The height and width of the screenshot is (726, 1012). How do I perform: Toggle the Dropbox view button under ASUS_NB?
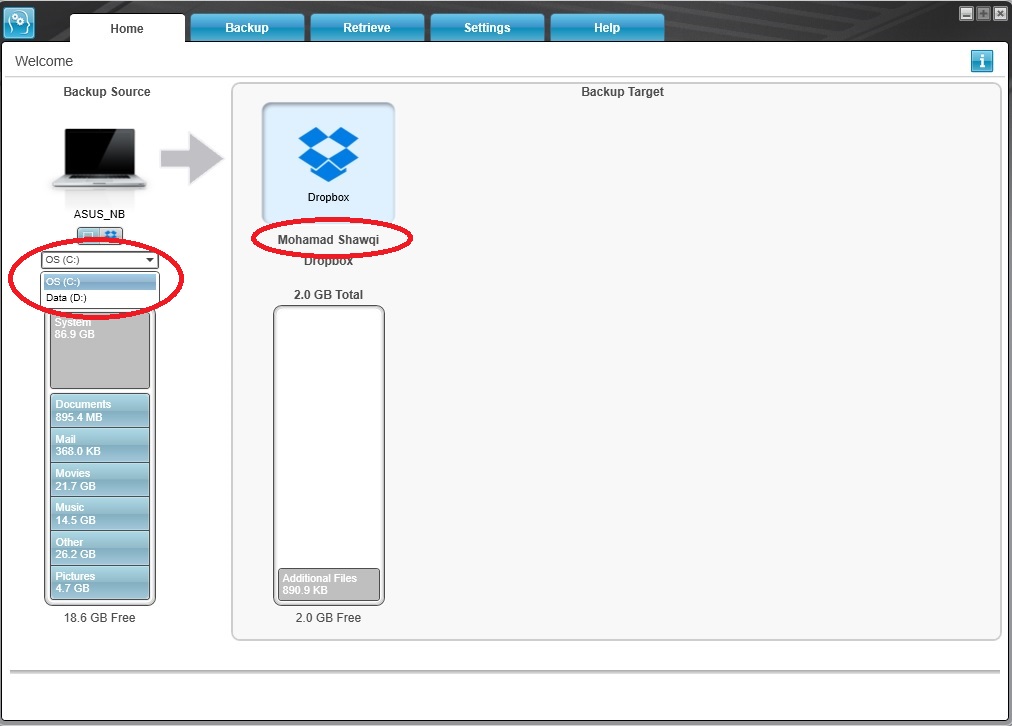(111, 235)
